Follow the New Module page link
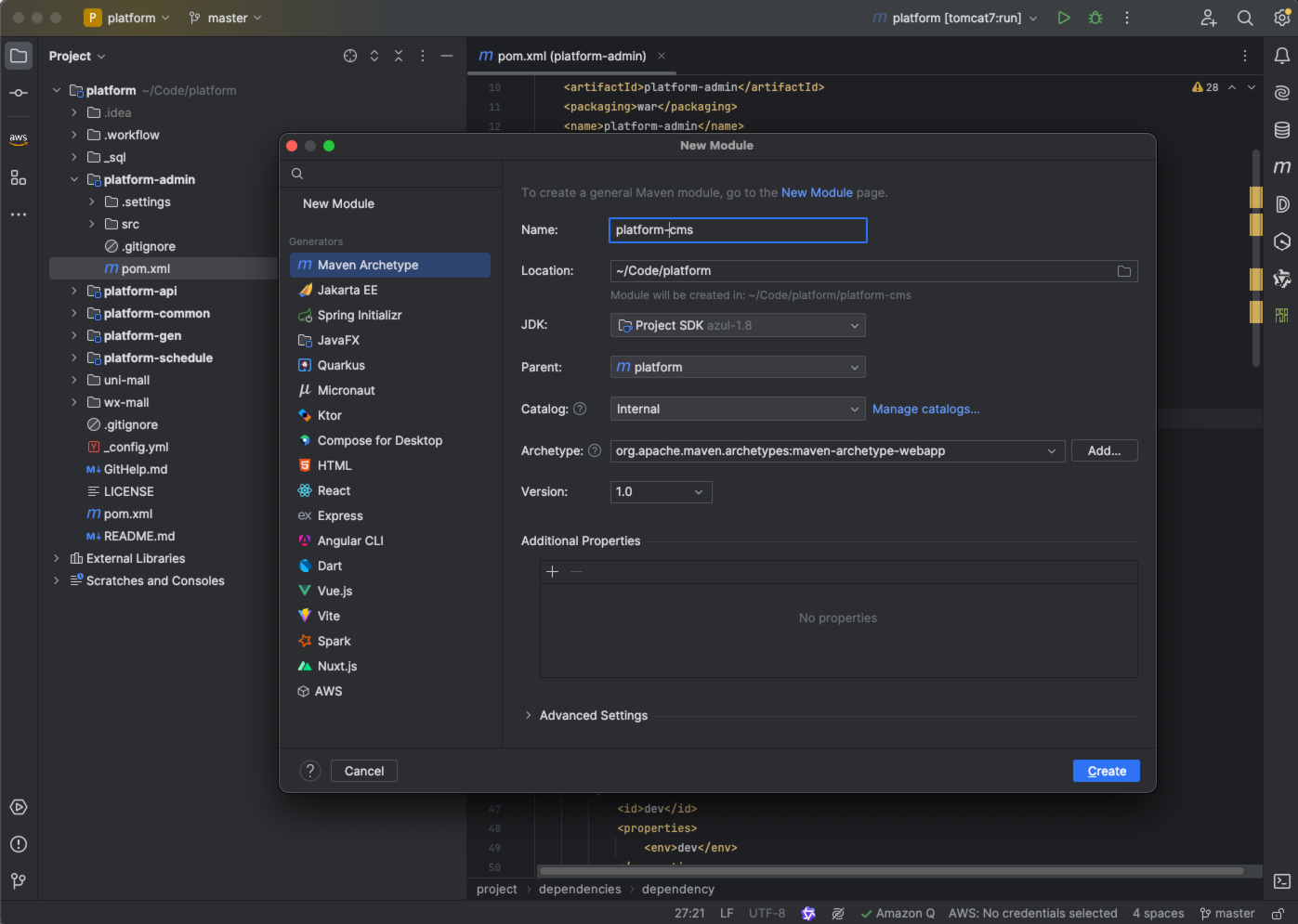This screenshot has height=924, width=1298. click(x=817, y=192)
